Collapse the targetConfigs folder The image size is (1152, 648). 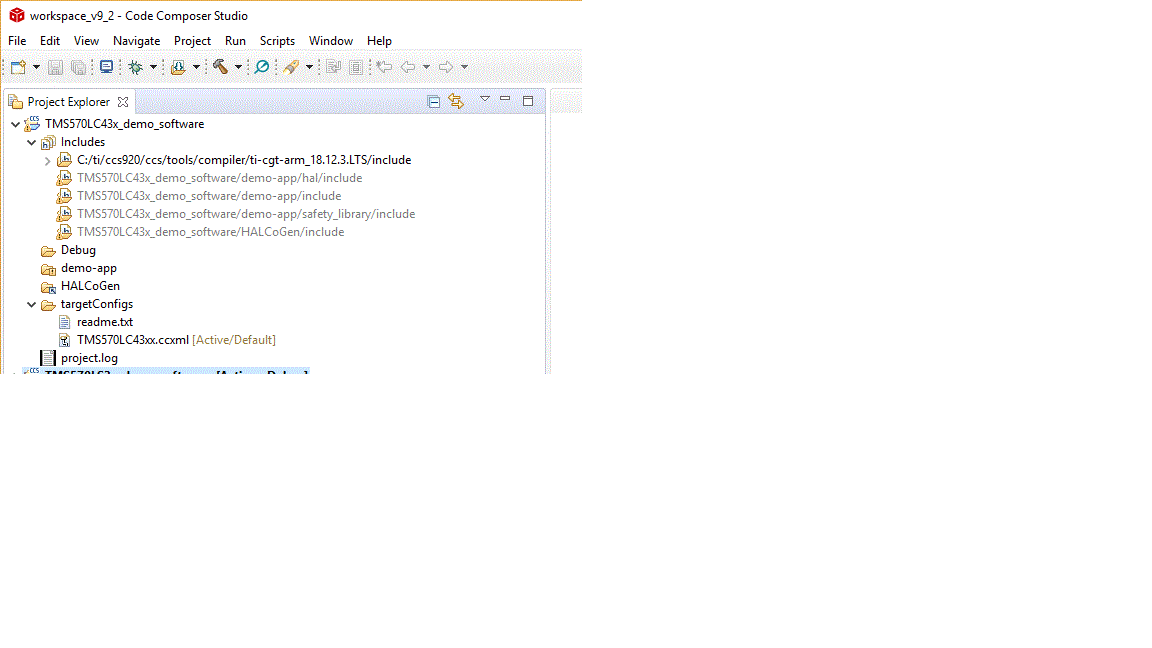click(x=32, y=305)
